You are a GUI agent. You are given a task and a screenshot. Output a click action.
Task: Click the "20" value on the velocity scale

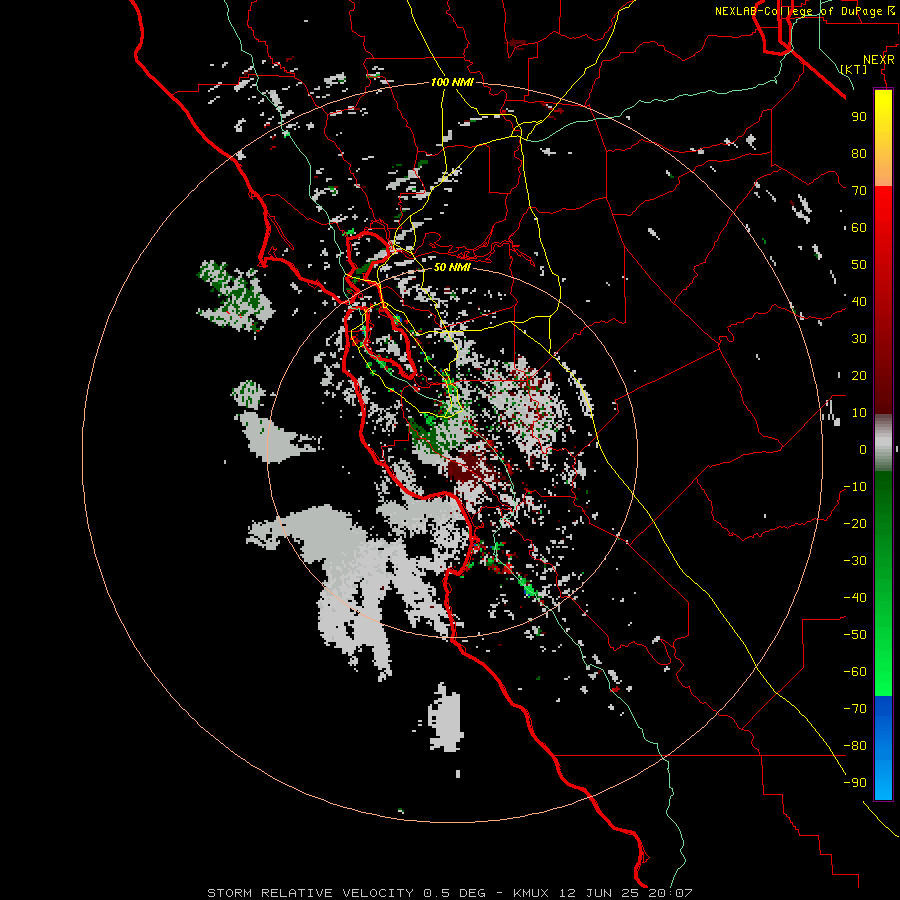(x=859, y=376)
